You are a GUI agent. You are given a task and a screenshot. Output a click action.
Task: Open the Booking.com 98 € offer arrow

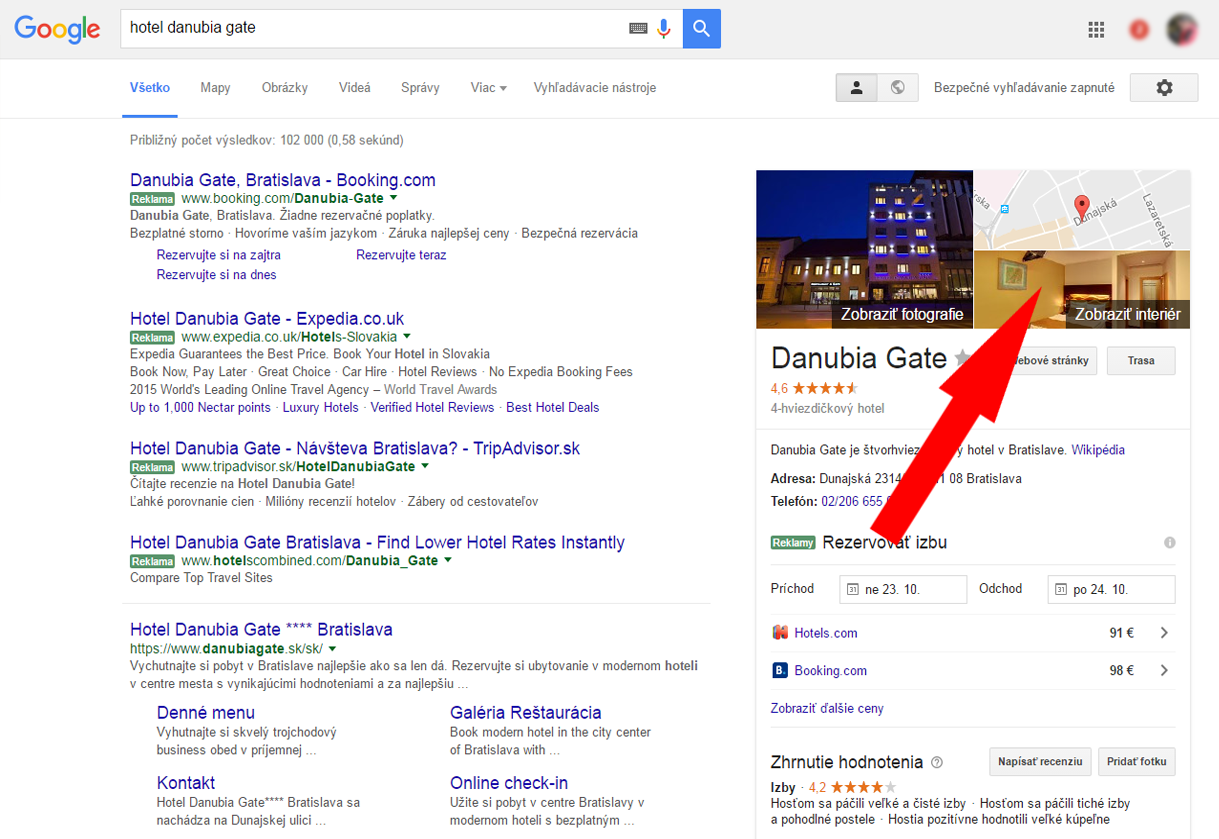[1164, 671]
